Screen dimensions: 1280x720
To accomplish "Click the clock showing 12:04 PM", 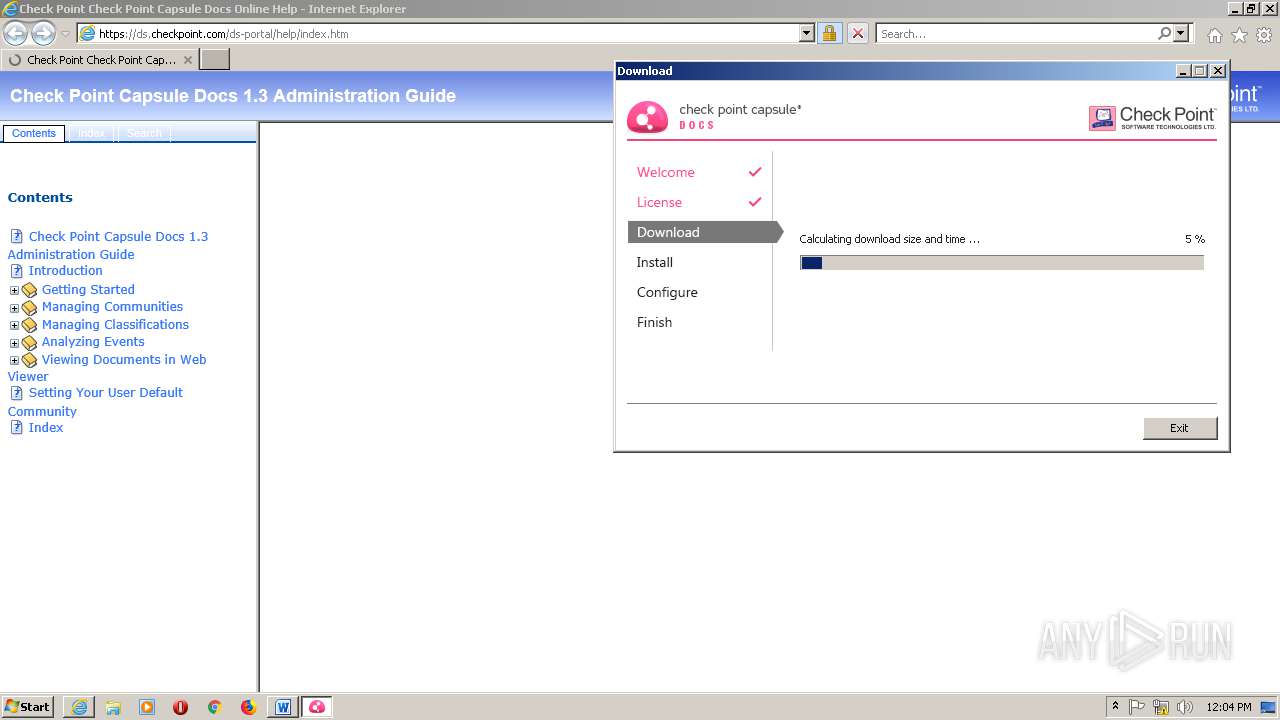I will click(x=1229, y=707).
